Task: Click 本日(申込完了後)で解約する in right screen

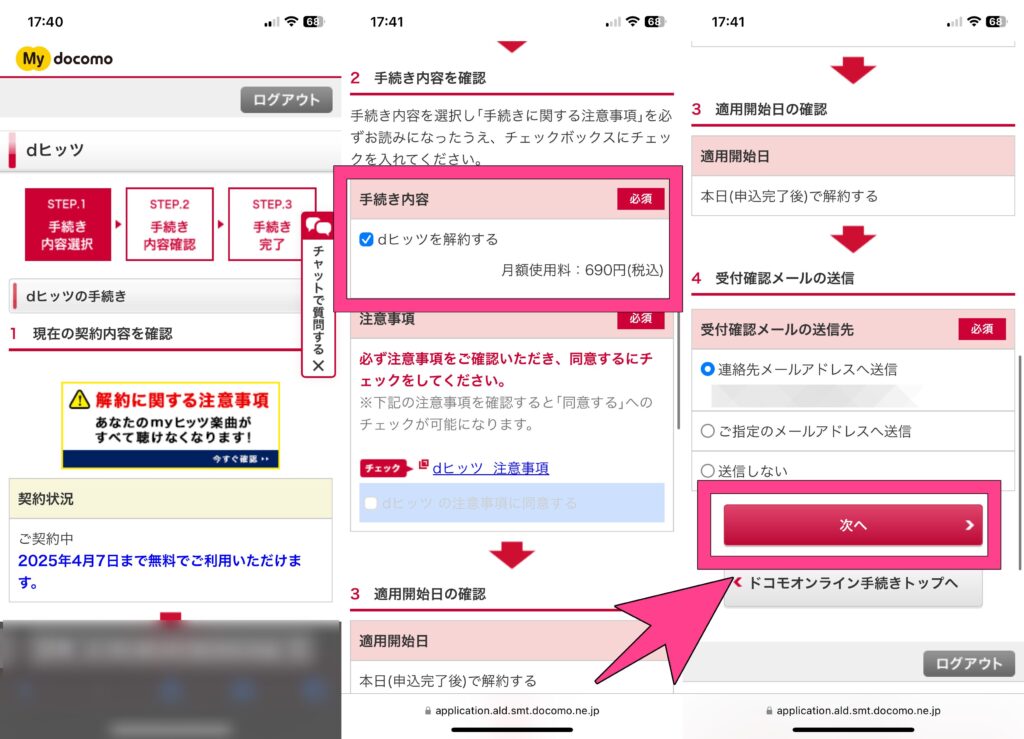Action: click(790, 196)
